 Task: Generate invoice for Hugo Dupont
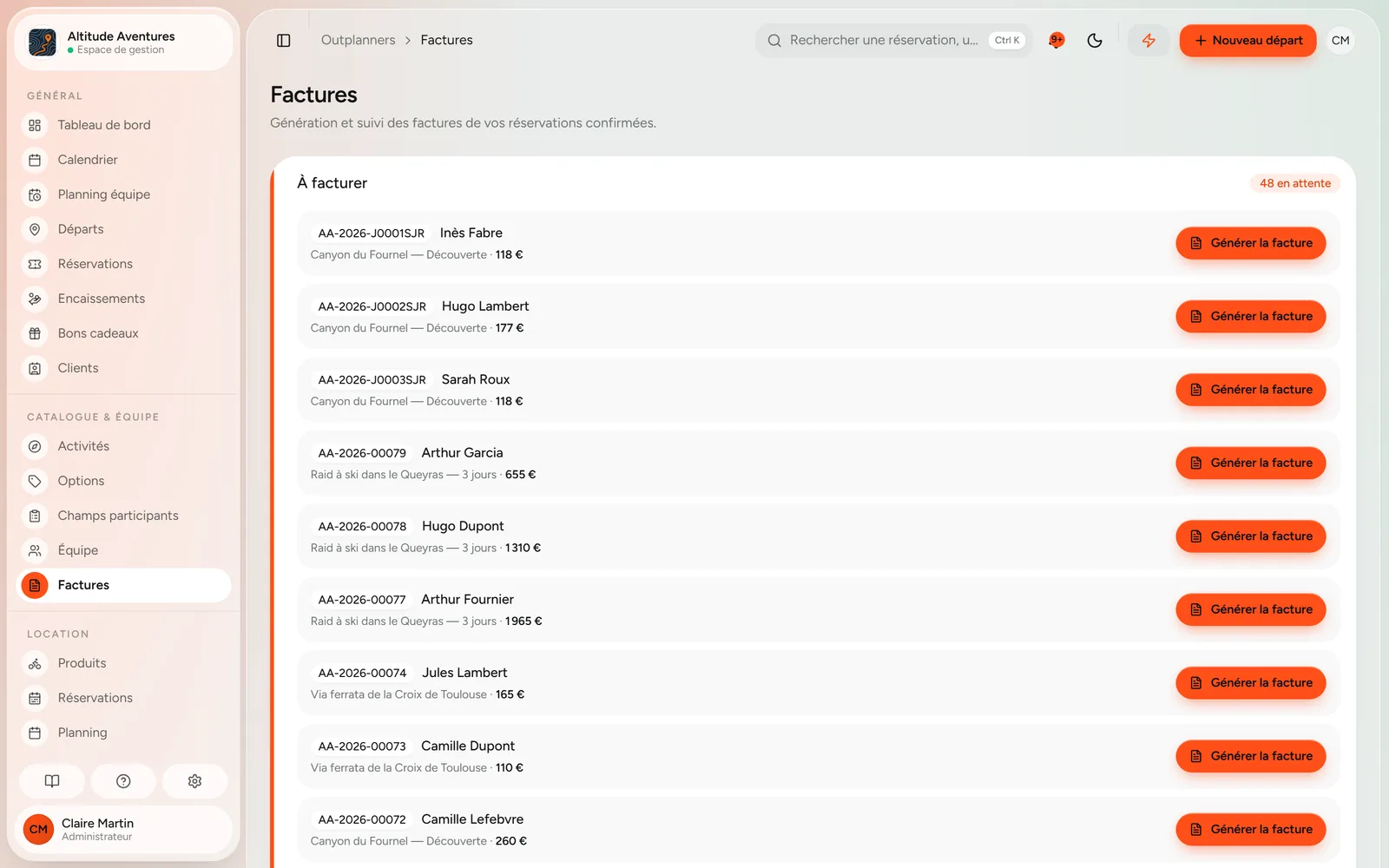click(x=1250, y=536)
